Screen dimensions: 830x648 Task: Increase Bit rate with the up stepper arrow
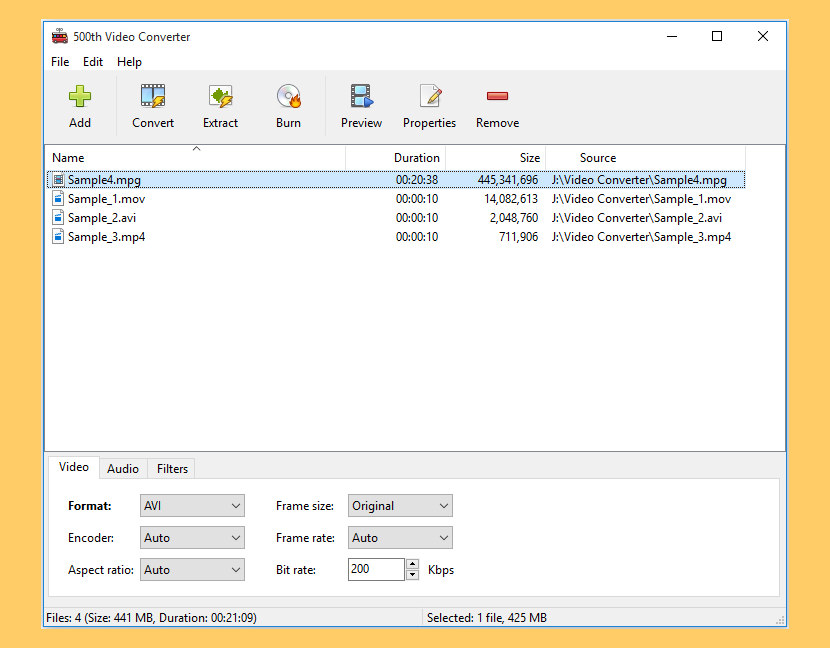coord(411,564)
